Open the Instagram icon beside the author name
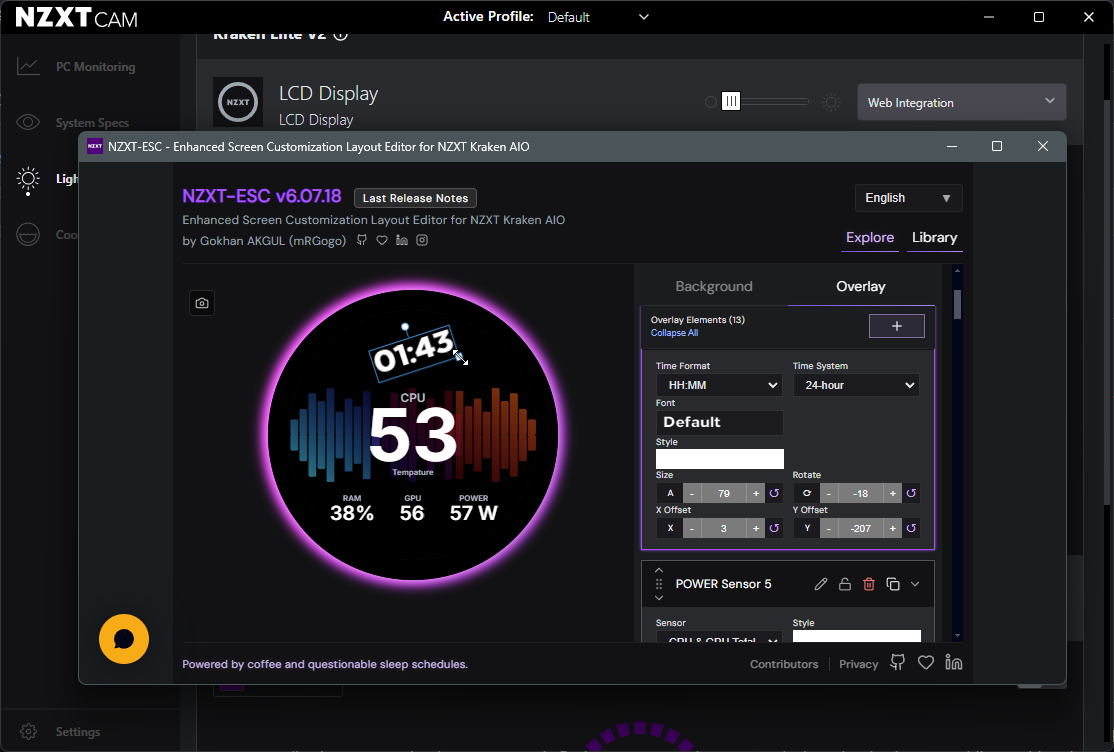This screenshot has width=1114, height=752. (x=422, y=240)
